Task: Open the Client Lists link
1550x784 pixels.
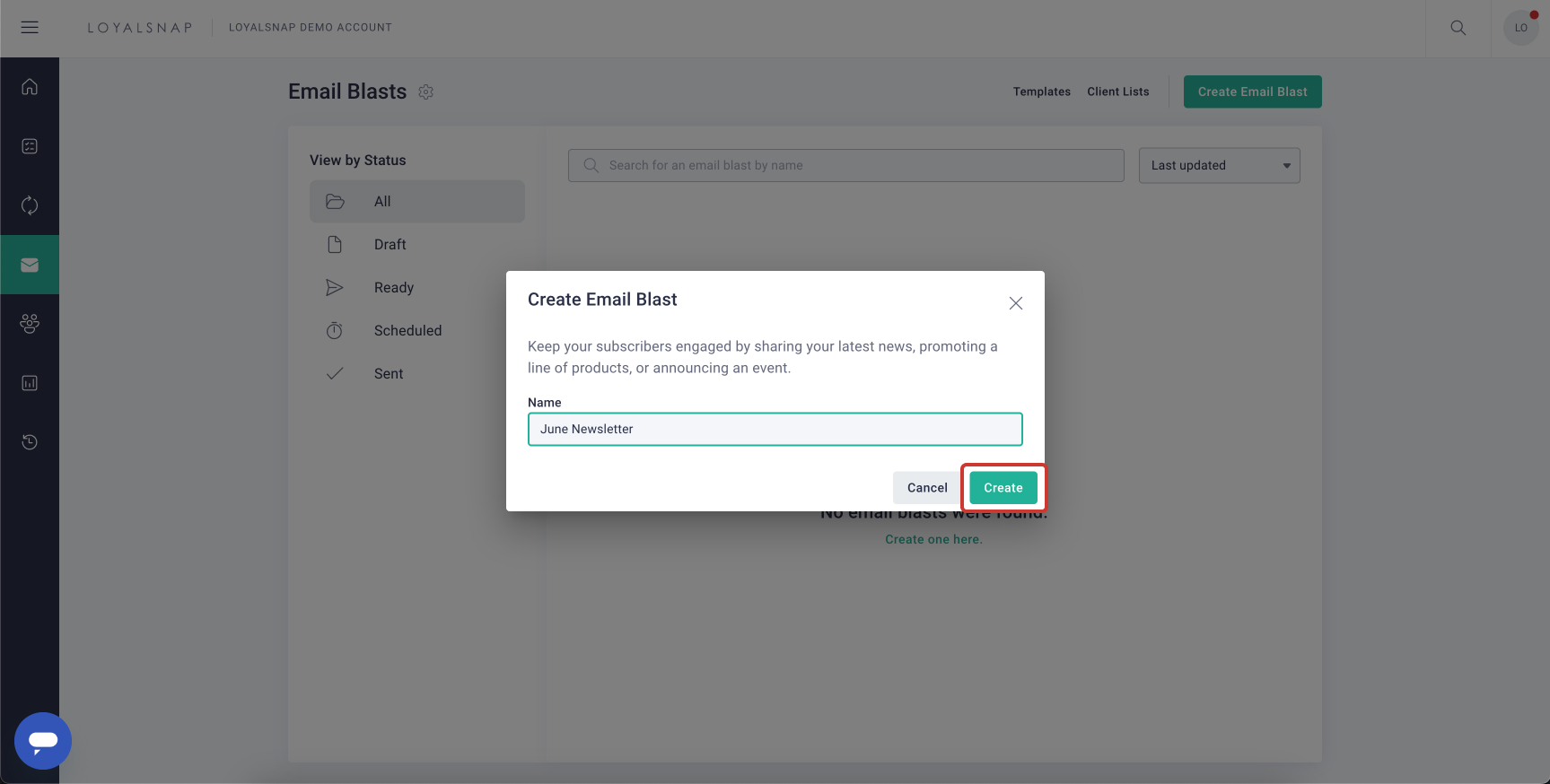Action: (1117, 91)
